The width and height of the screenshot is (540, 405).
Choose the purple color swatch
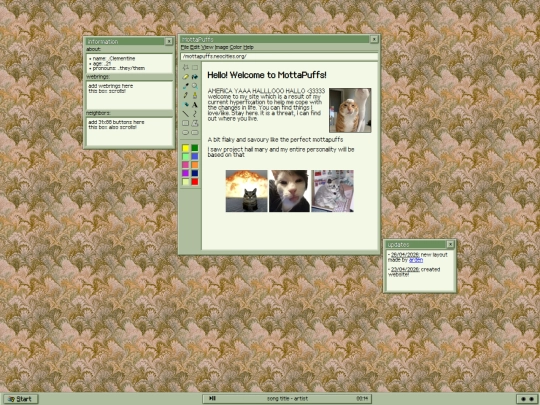click(x=186, y=173)
